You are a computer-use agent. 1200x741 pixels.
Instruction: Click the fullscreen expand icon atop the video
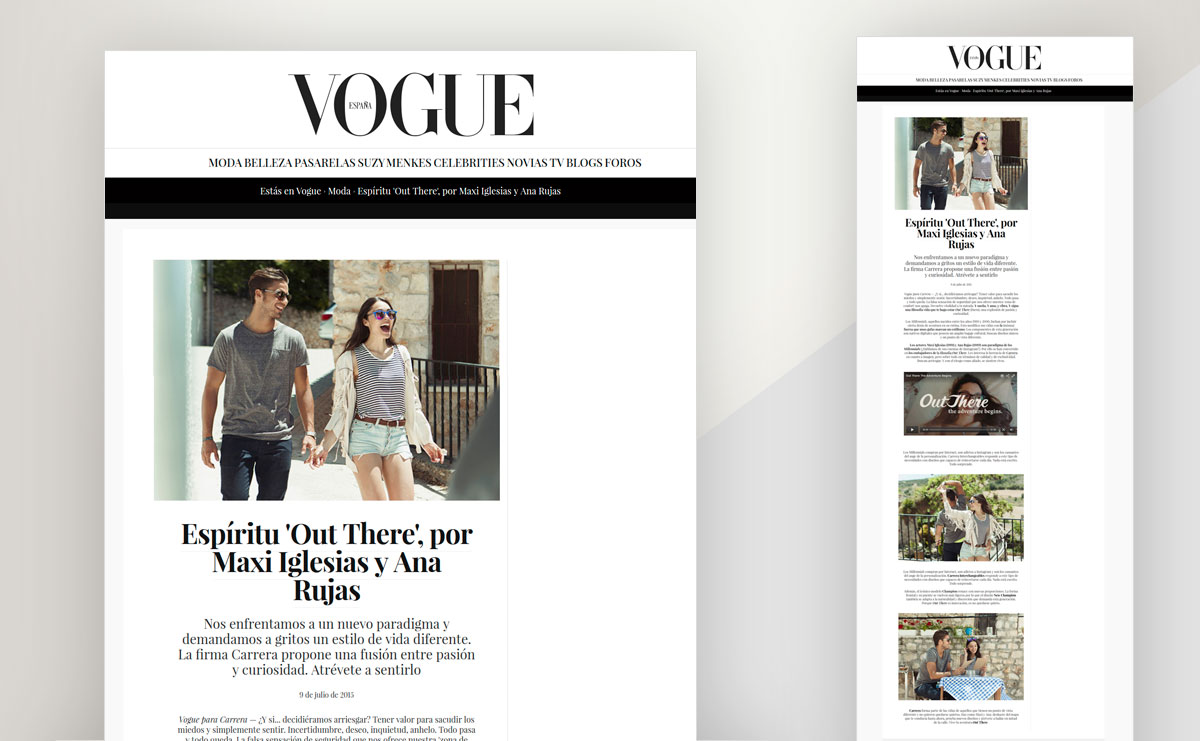[x=1013, y=376]
